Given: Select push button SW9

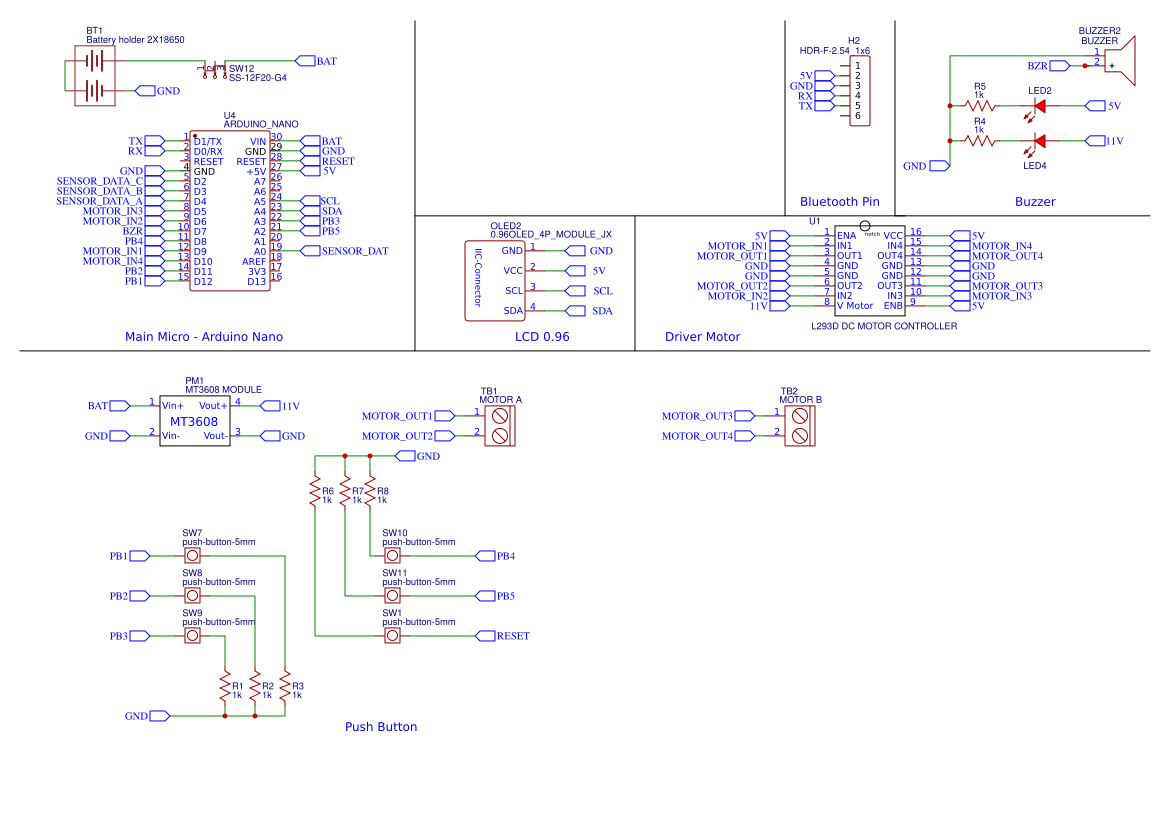Looking at the screenshot, I should point(192,636).
